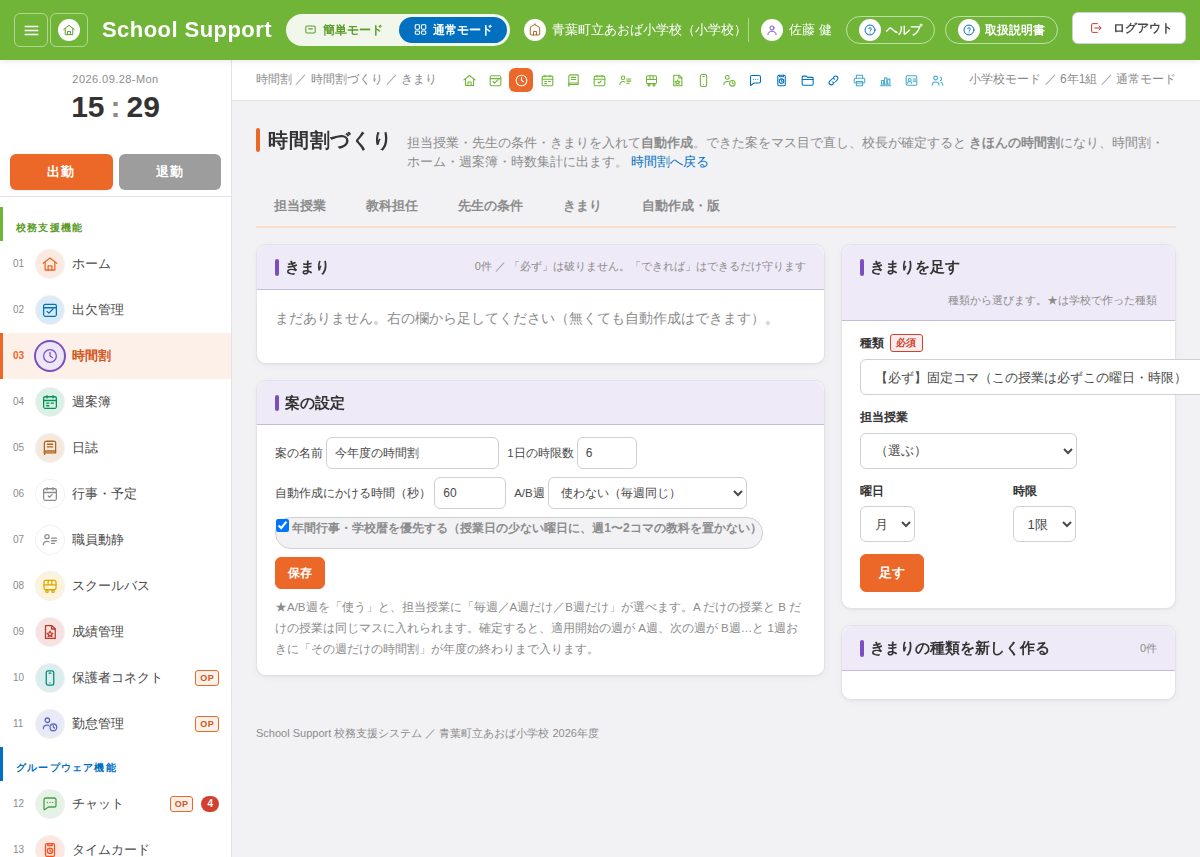Open the smartphone shortcut in the toolbar
Image resolution: width=1200 pixels, height=857 pixels.
tap(703, 80)
